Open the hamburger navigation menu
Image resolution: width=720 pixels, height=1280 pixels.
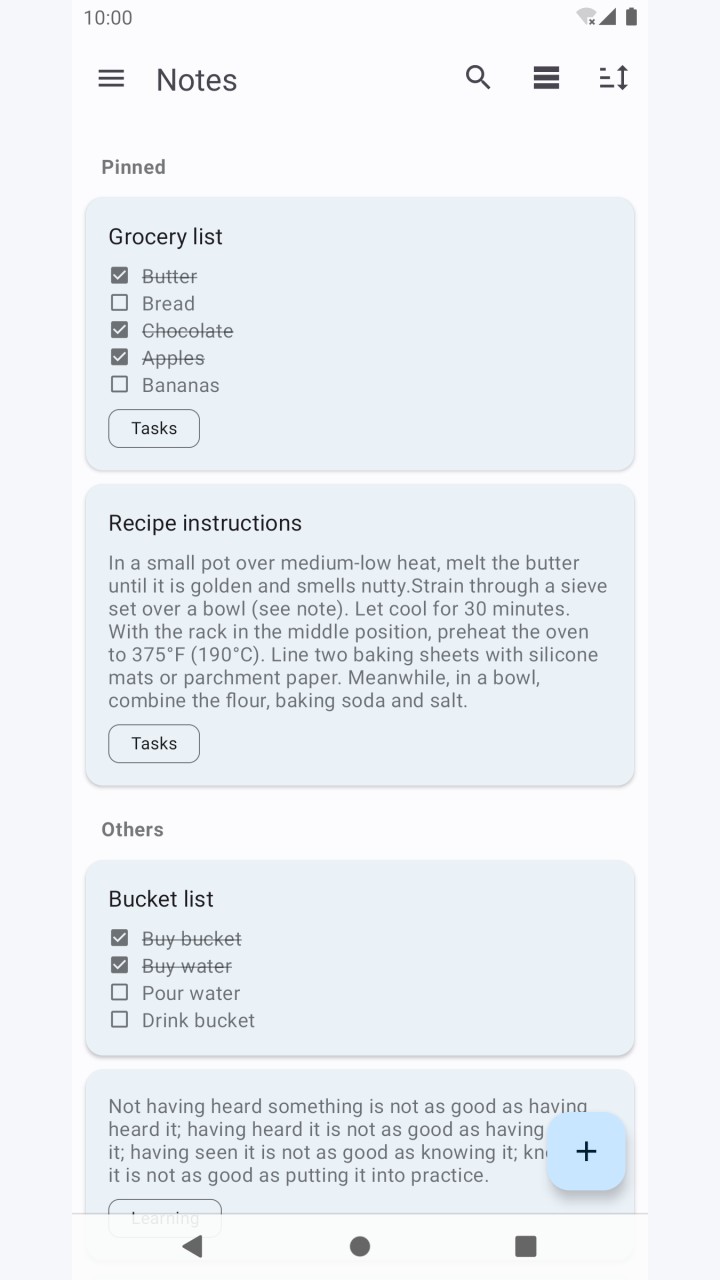tap(111, 78)
